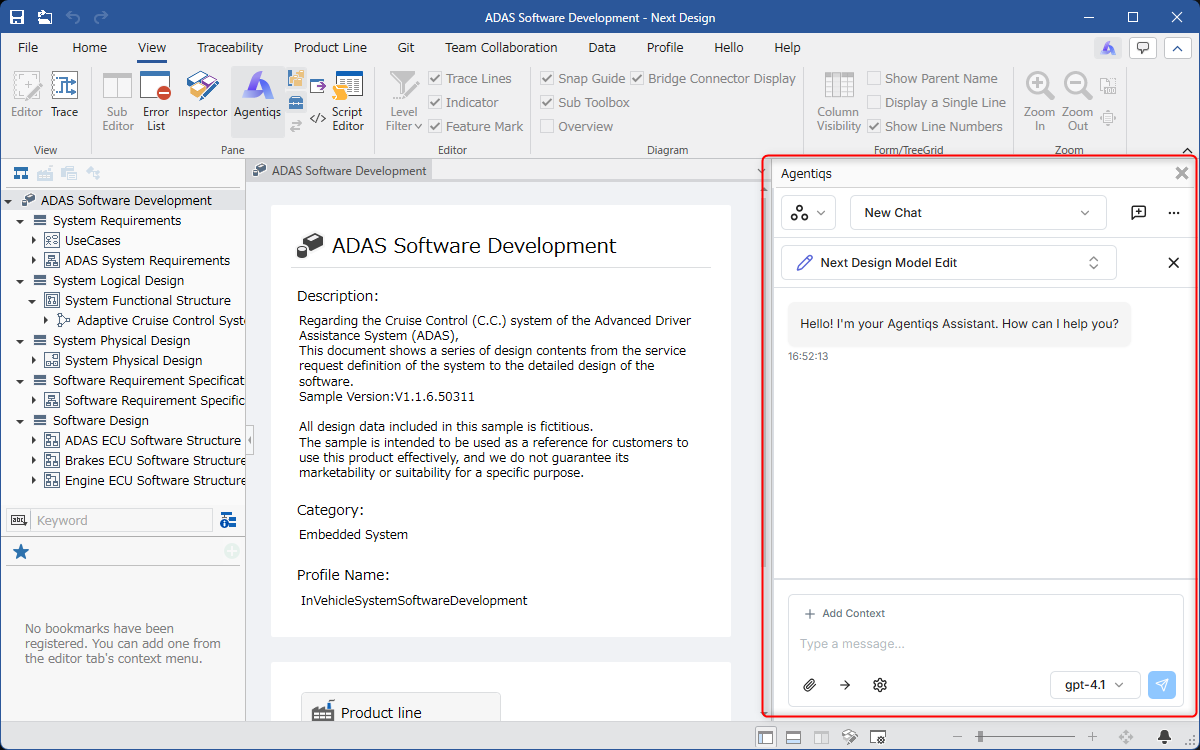The height and width of the screenshot is (750, 1200).
Task: Click Zoom In in the ribbon
Action: (x=1040, y=100)
